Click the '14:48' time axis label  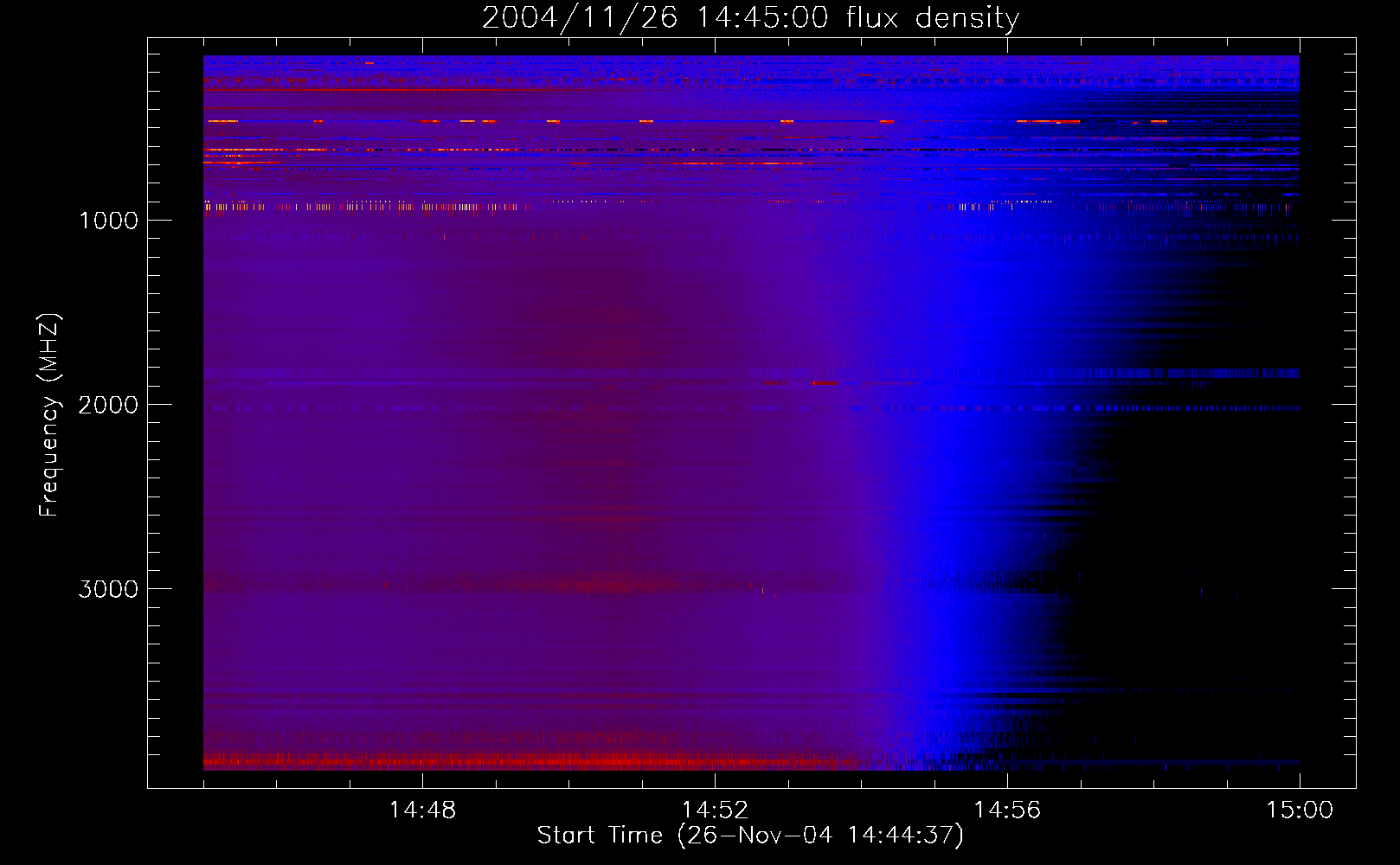pyautogui.click(x=422, y=811)
